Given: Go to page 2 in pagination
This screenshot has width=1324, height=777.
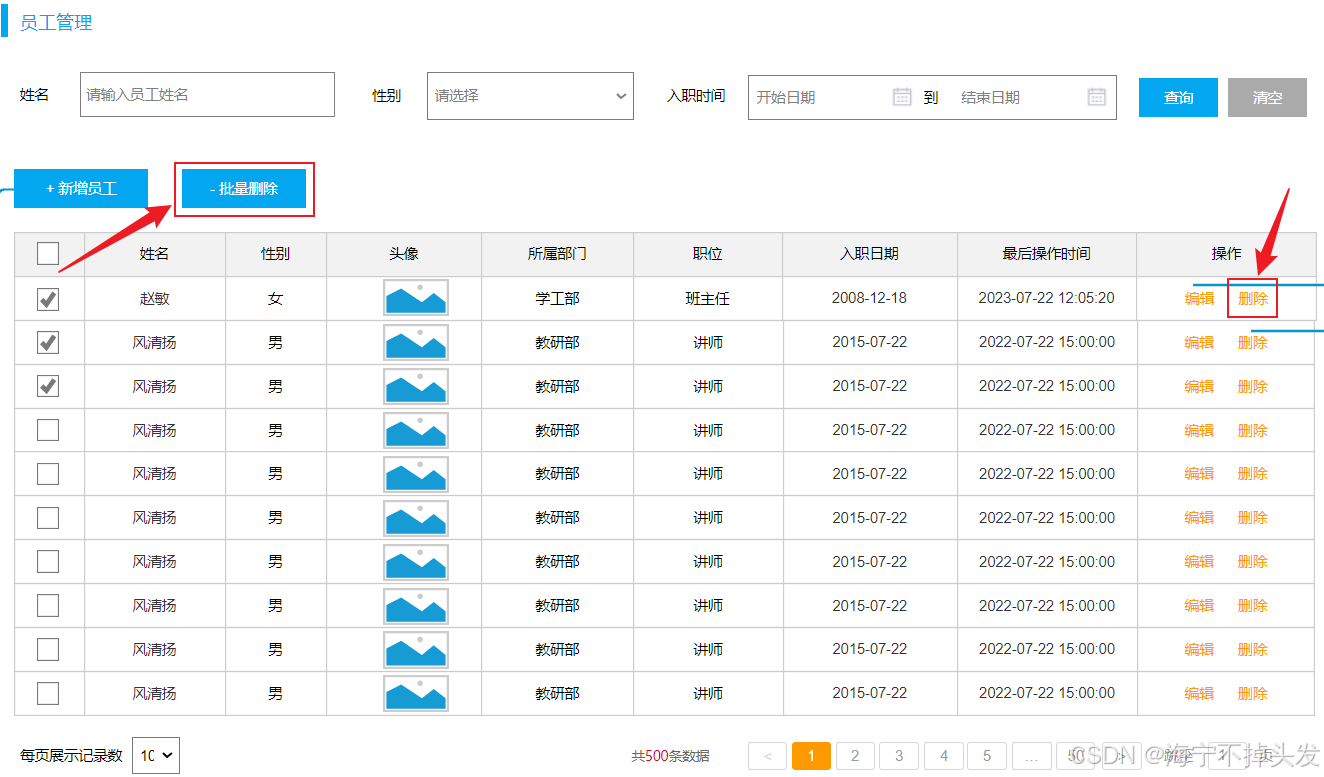Looking at the screenshot, I should click(855, 756).
